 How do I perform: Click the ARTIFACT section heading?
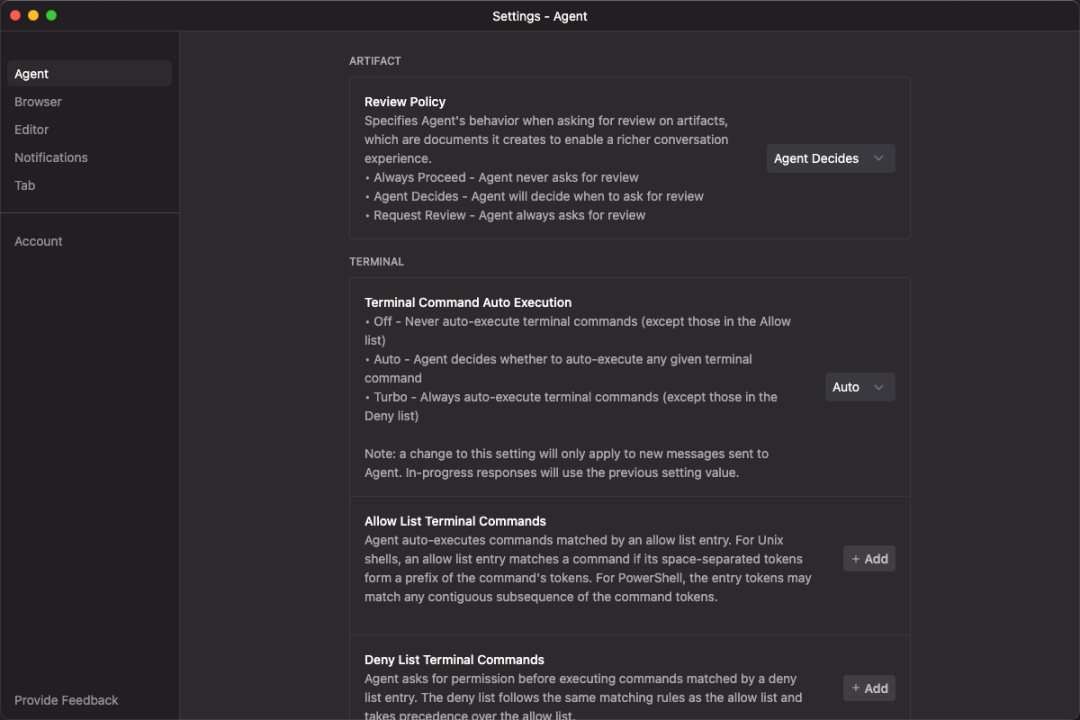point(375,61)
